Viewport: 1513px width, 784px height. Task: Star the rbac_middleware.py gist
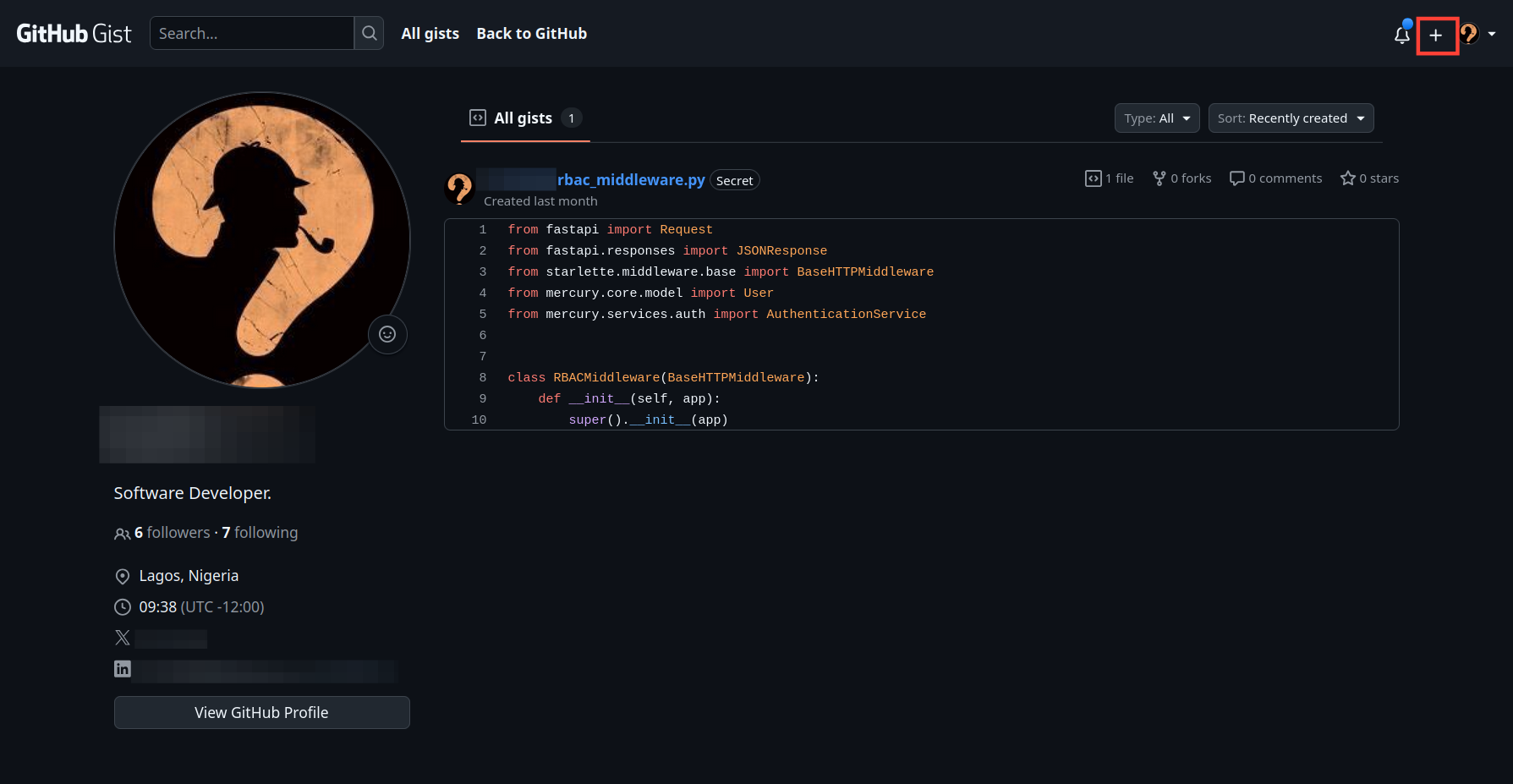[x=1368, y=178]
